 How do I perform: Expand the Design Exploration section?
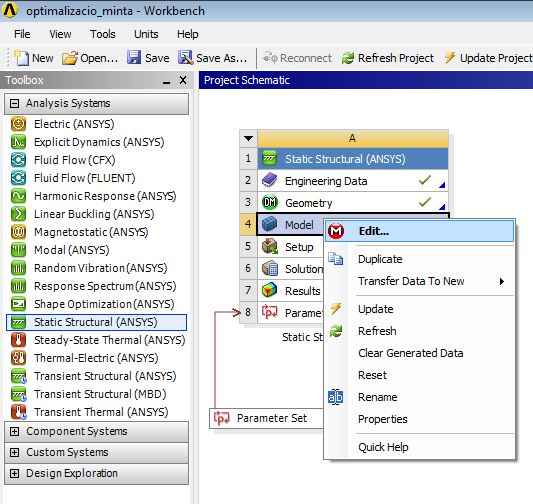[x=14, y=473]
